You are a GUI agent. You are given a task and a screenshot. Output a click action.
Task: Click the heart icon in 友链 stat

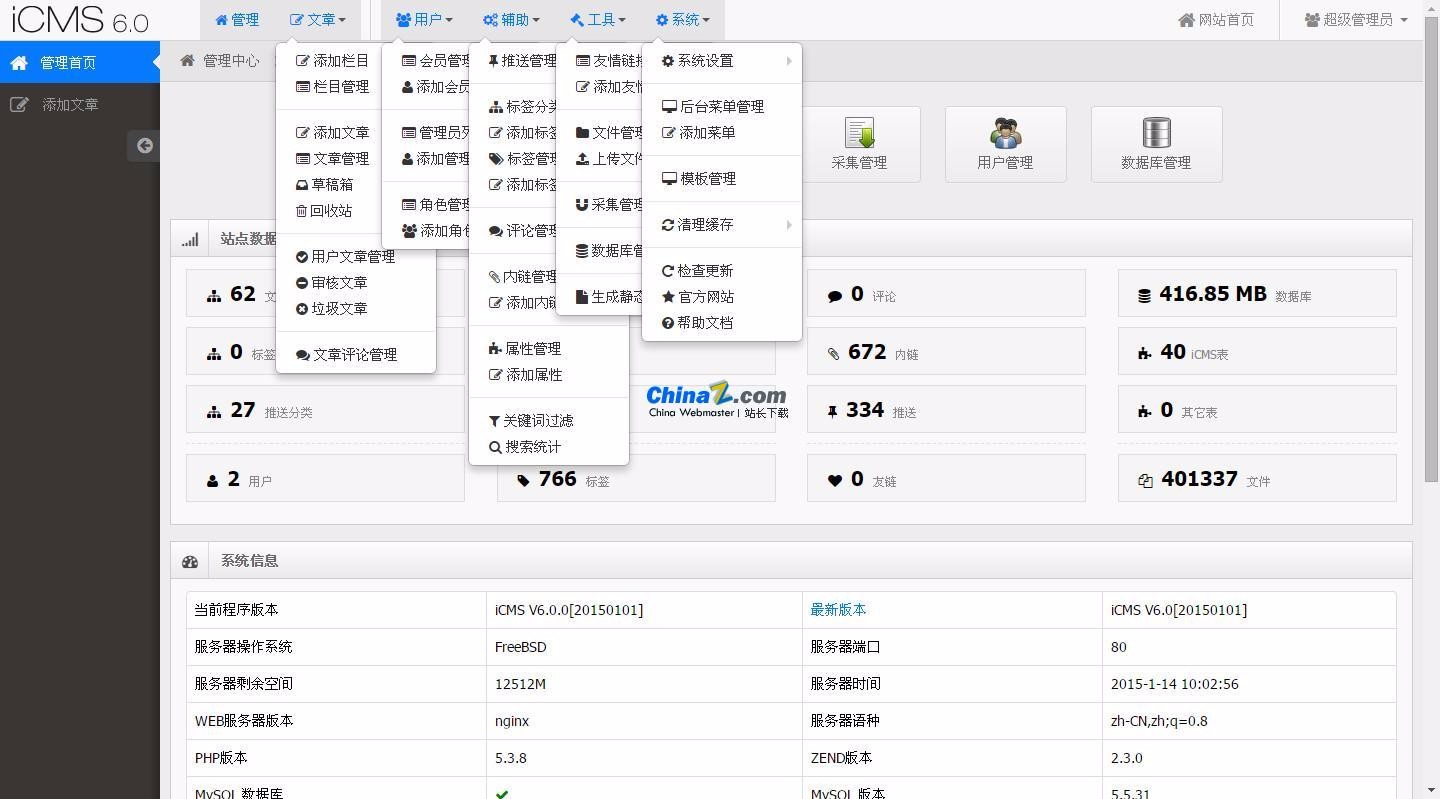(x=834, y=481)
